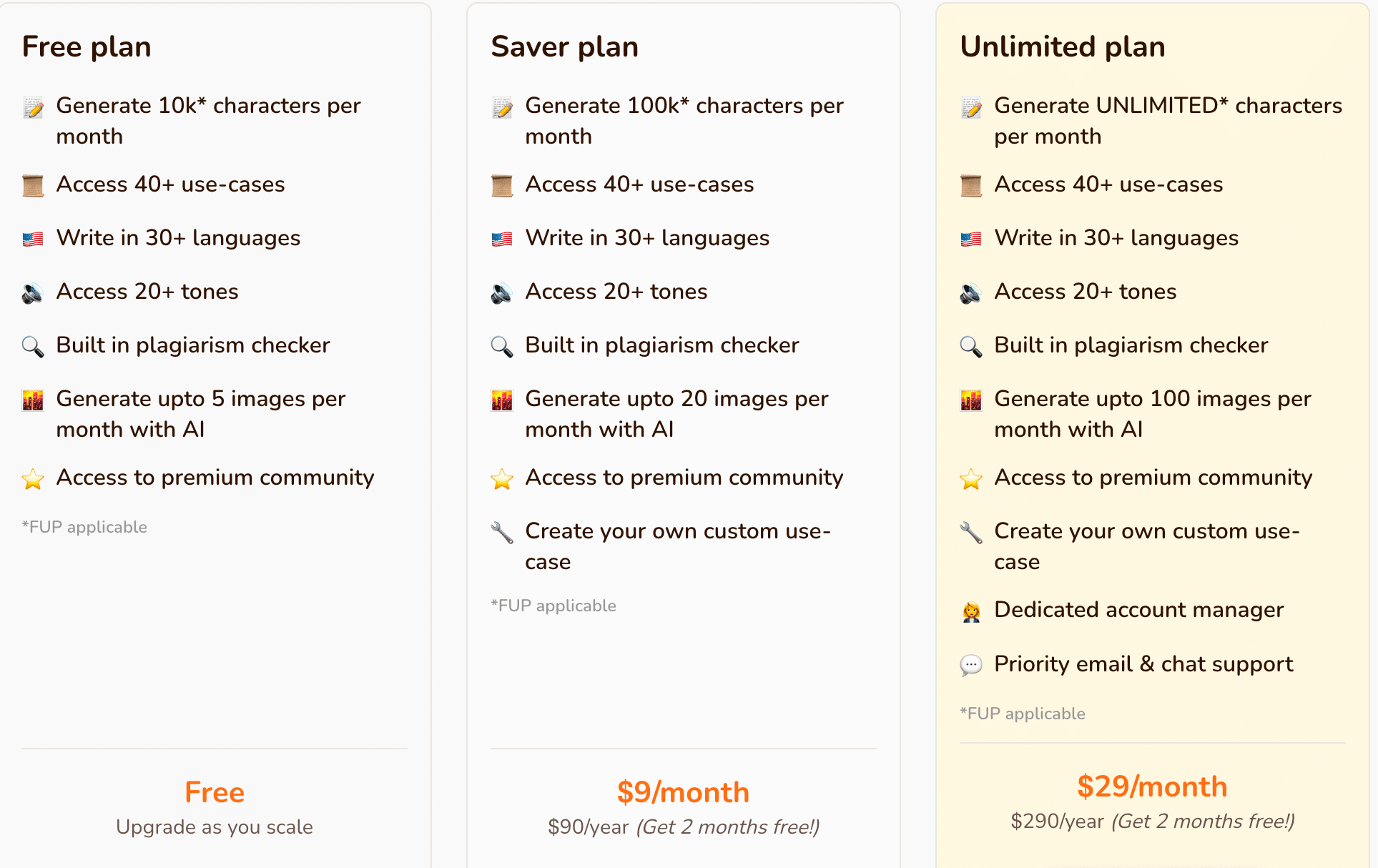Image resolution: width=1378 pixels, height=868 pixels.
Task: Click "Dedicated account manager" feature text
Action: coord(1138,610)
